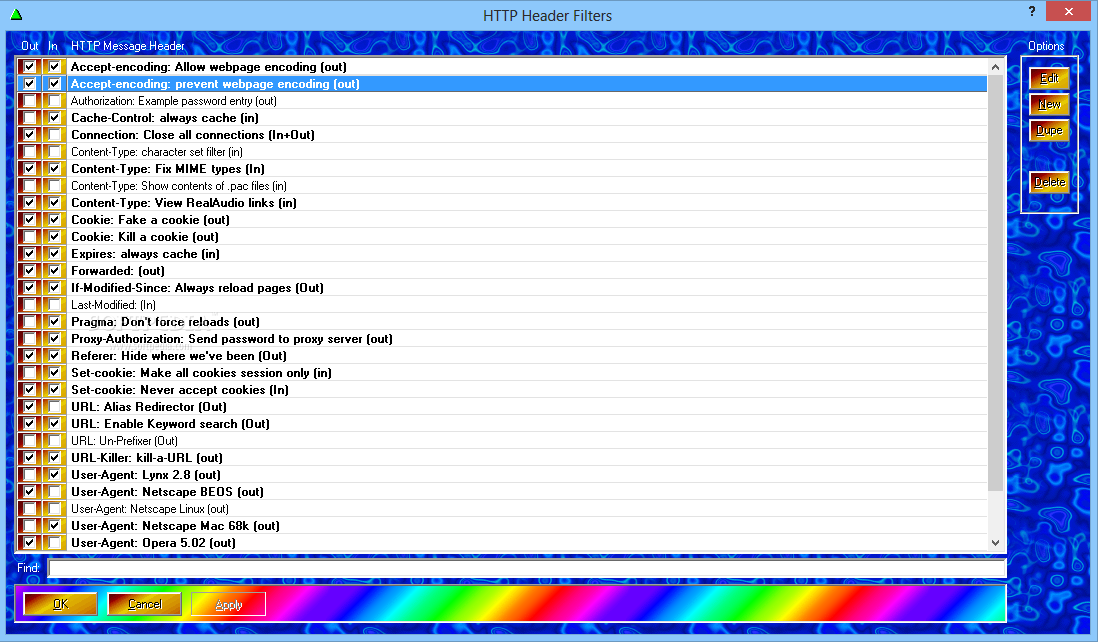
Task: Toggle In checkbox for Pragma: Don't force reloads
Action: click(55, 321)
